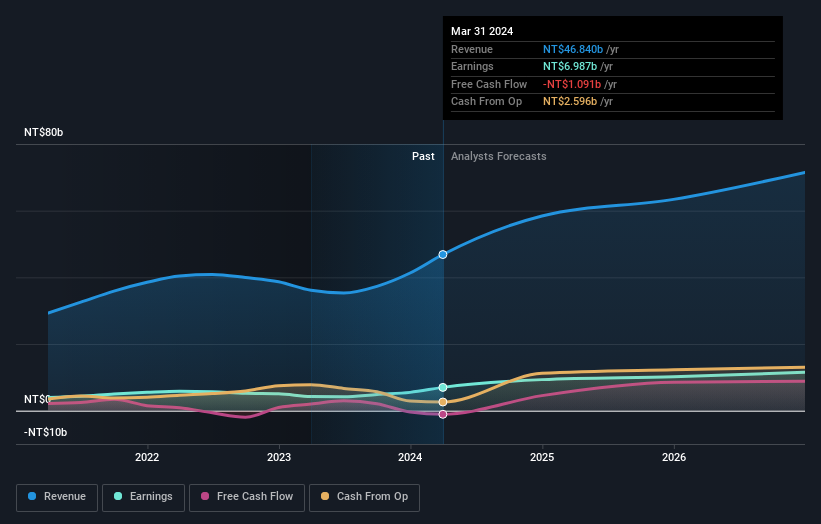821x524 pixels.
Task: Click the NT$46.840b revenue value
Action: [573, 49]
